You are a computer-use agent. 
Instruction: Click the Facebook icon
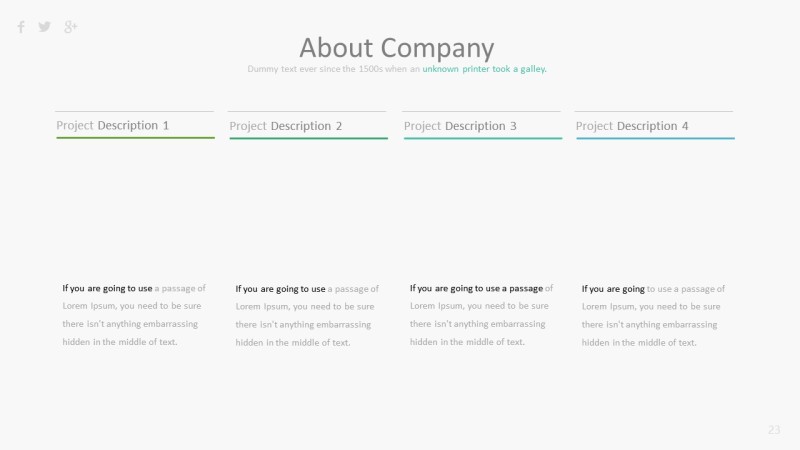21,27
